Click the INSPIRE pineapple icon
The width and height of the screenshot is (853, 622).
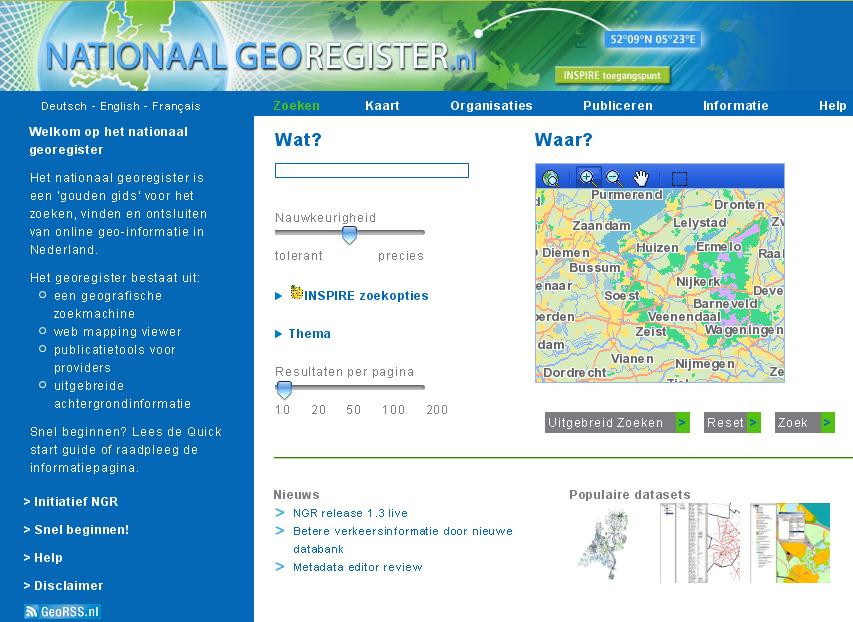pos(296,292)
